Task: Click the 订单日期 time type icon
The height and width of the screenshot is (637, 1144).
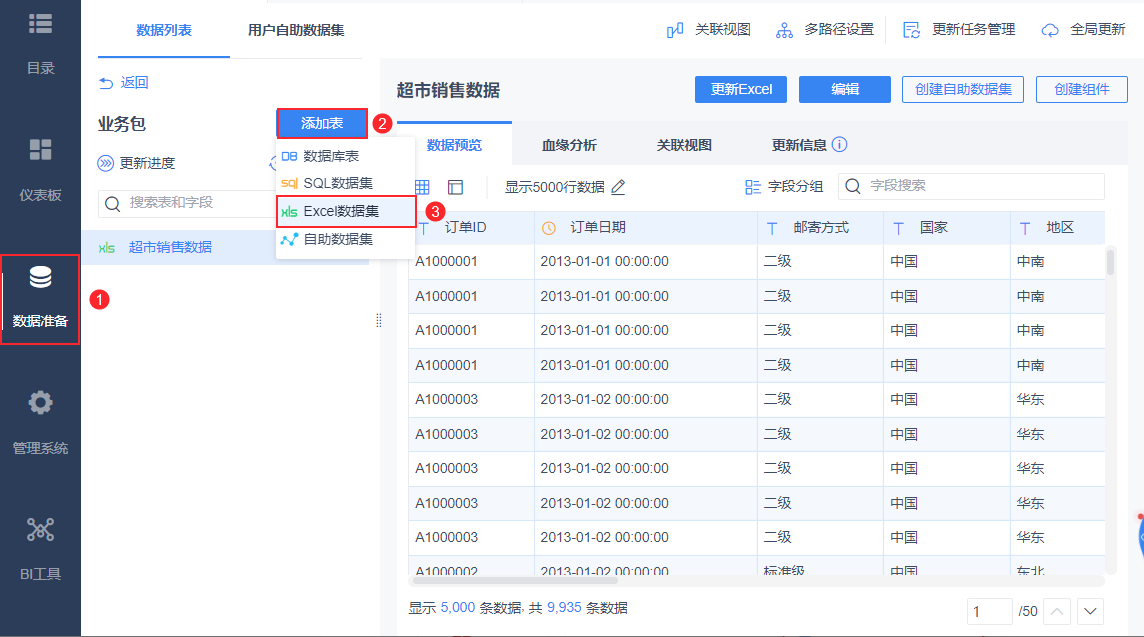Action: pyautogui.click(x=549, y=228)
